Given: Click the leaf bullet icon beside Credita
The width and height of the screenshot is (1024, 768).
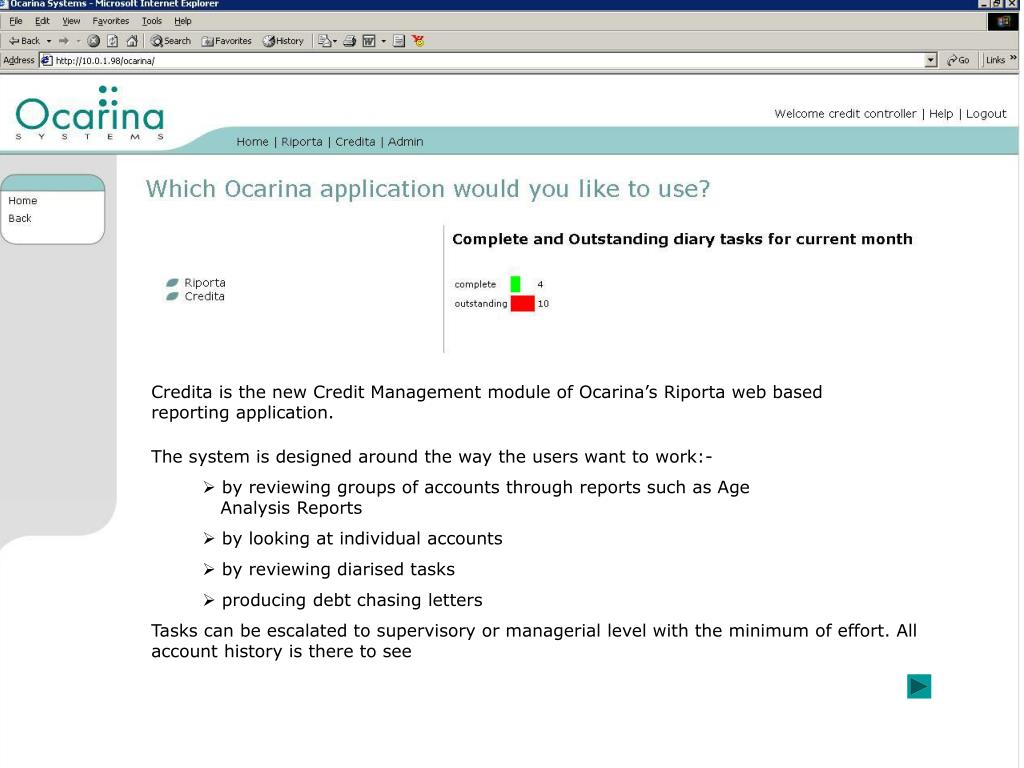Looking at the screenshot, I should coord(172,296).
